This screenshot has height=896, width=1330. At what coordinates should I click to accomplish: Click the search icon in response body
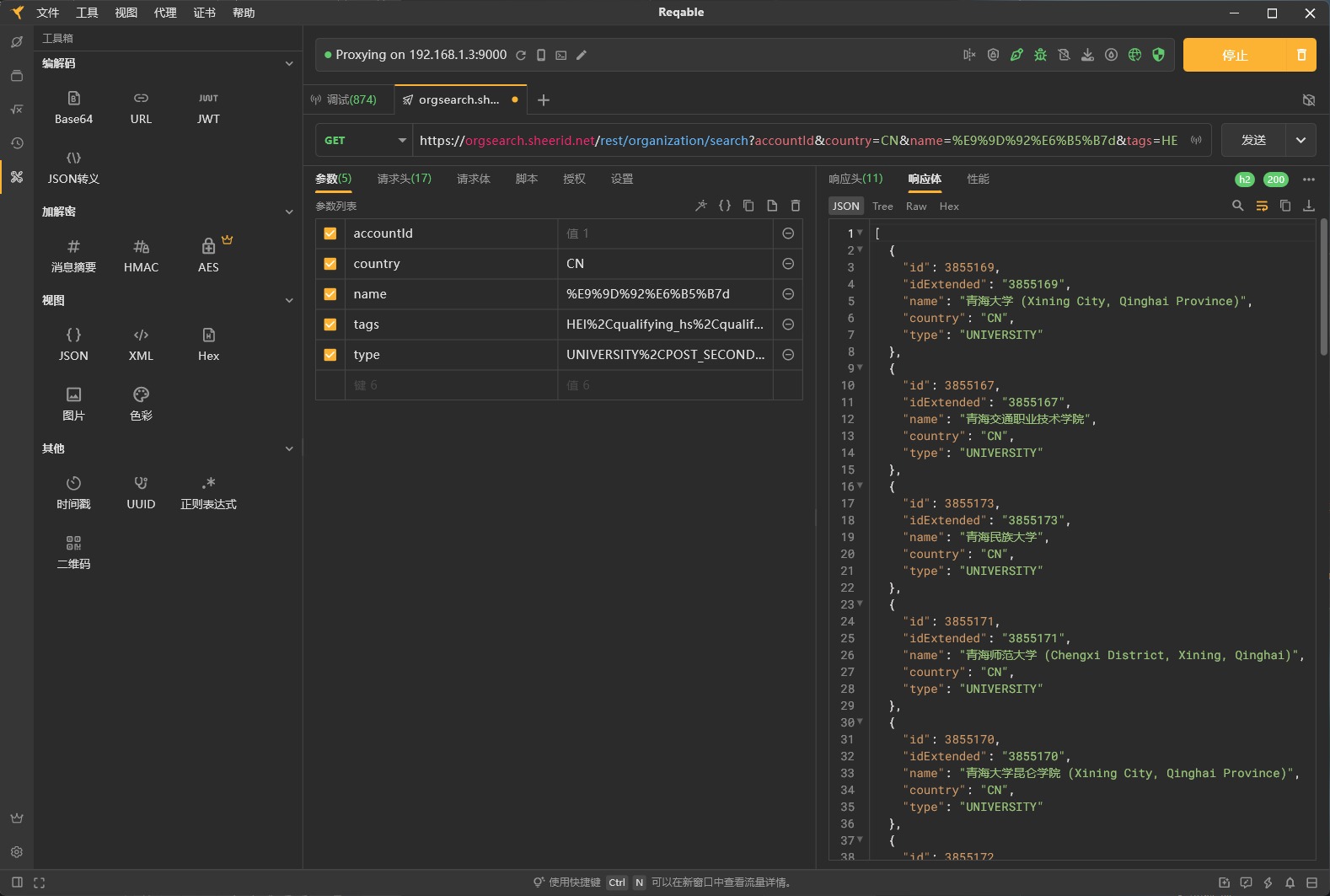1237,206
